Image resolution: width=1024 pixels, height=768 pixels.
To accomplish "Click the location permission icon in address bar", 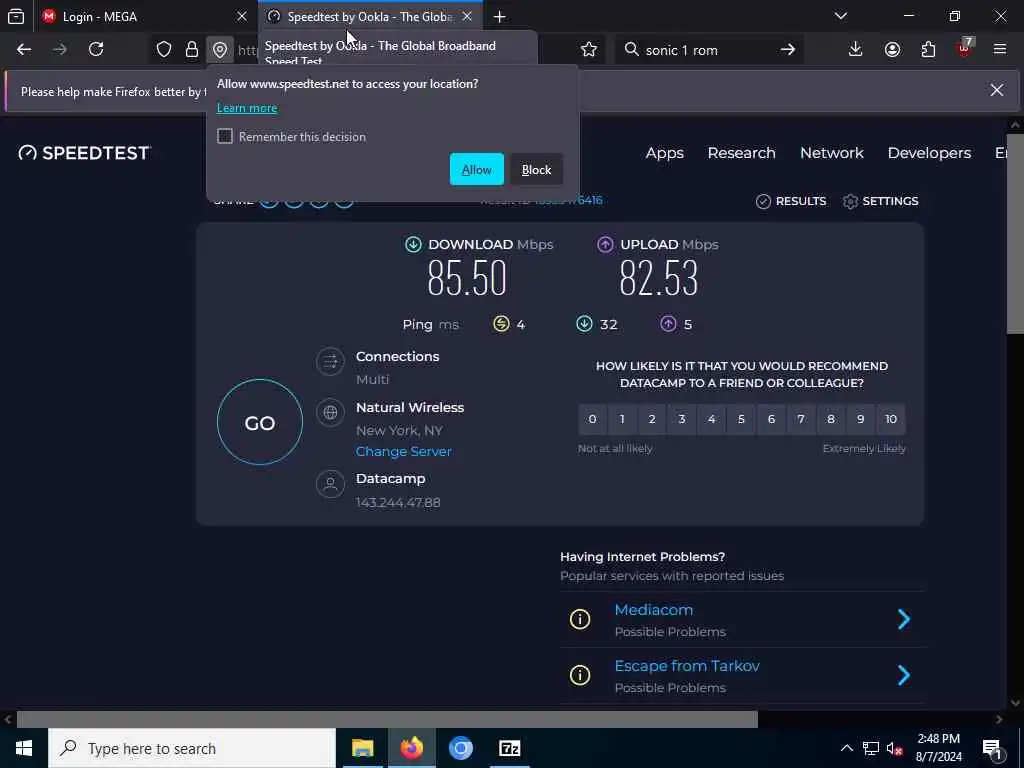I will 220,50.
